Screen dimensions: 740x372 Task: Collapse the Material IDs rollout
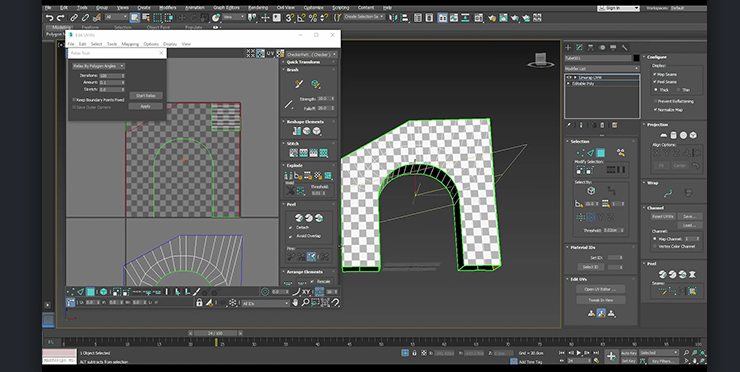(x=582, y=247)
